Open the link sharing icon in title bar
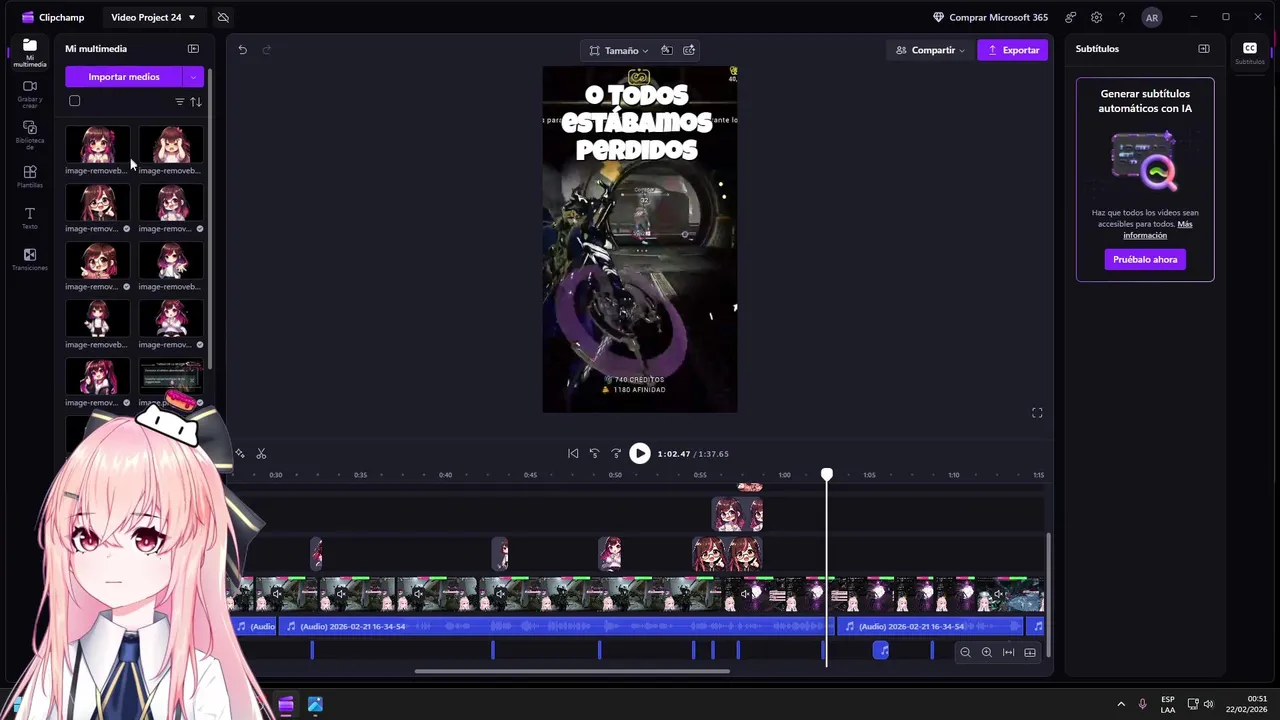The height and width of the screenshot is (720, 1280). coord(1071,17)
